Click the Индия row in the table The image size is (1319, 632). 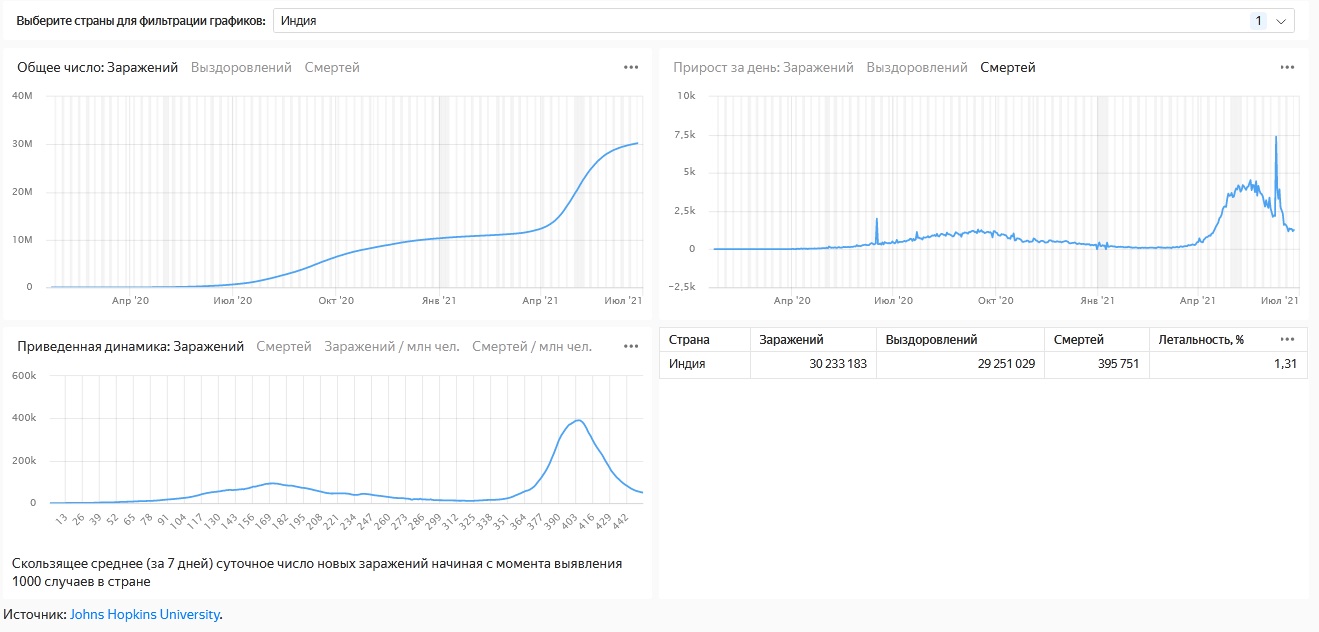(x=687, y=364)
